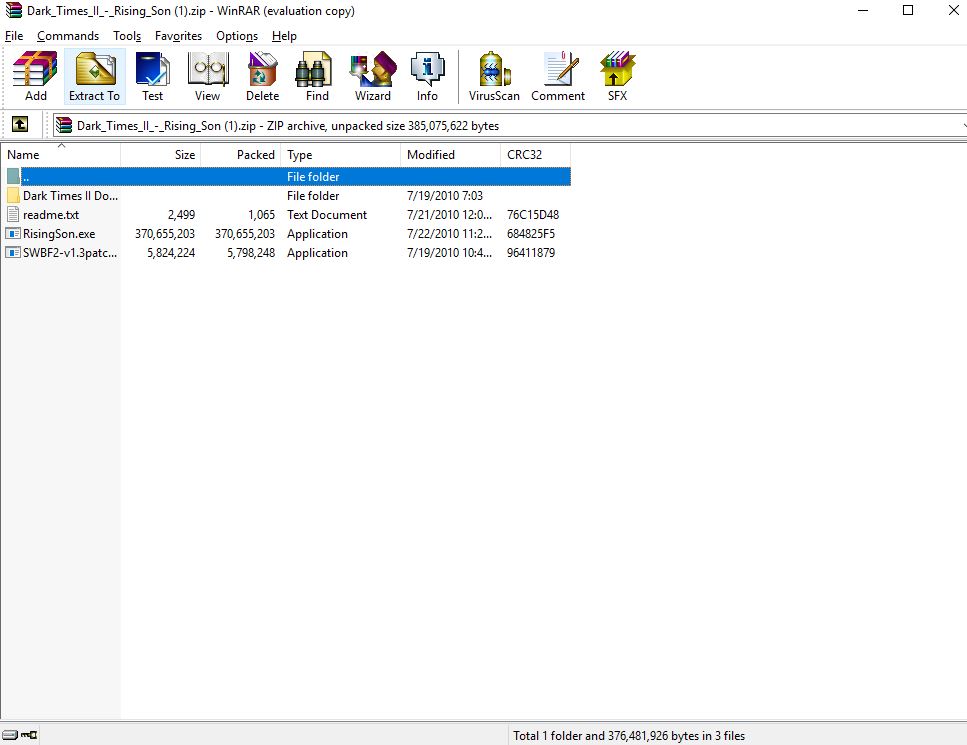Select RisingSon.exe in the file list
Image resolution: width=967 pixels, height=745 pixels.
coord(59,234)
